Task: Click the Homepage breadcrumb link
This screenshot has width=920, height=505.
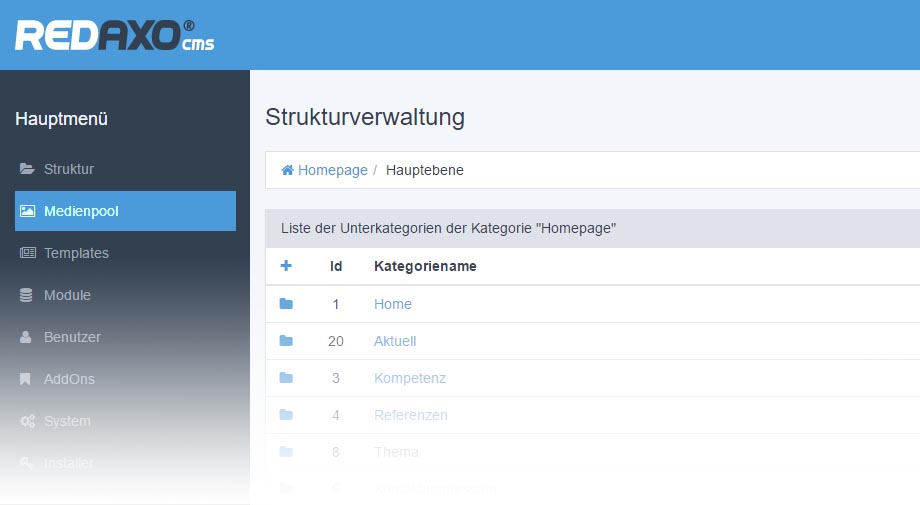Action: tap(333, 170)
